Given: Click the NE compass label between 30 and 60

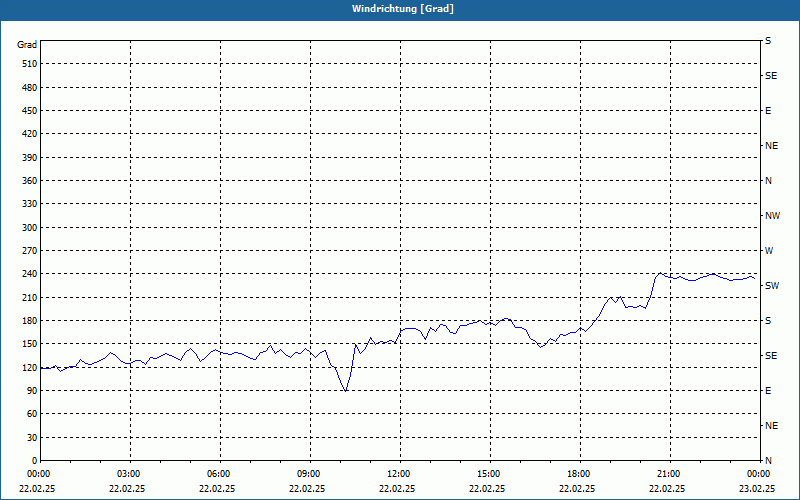Looking at the screenshot, I should click(771, 426).
